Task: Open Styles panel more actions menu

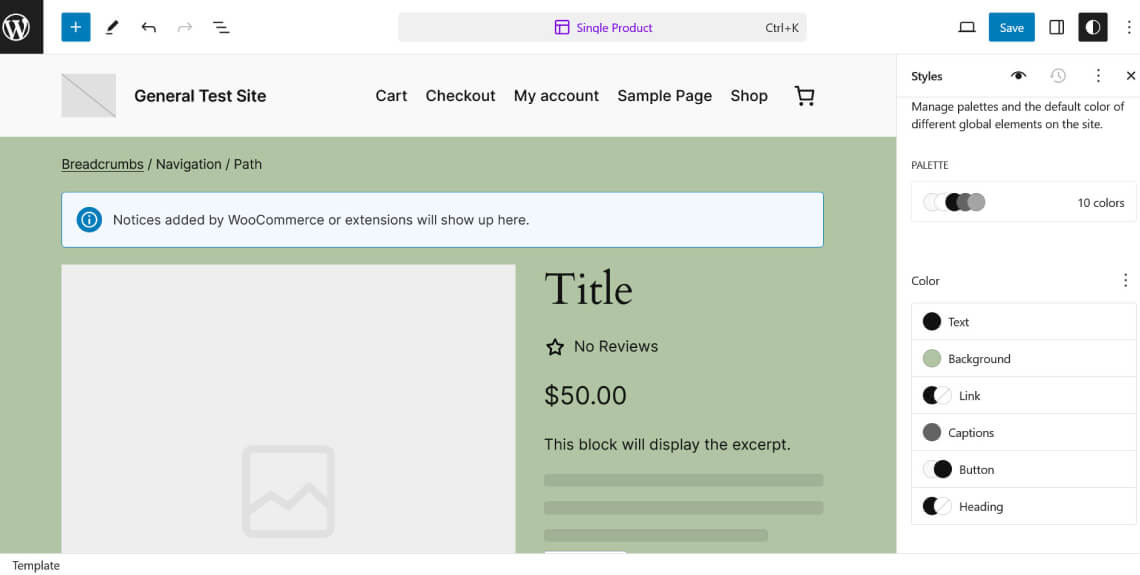Action: [1098, 76]
